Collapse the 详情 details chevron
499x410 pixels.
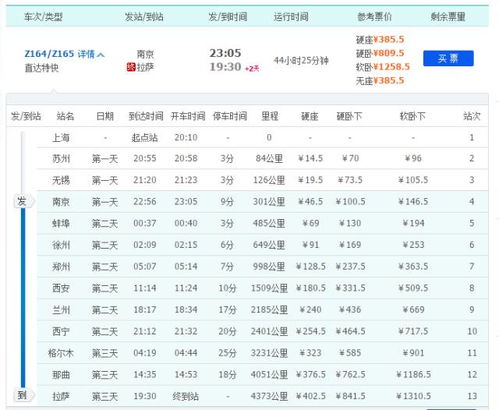click(101, 54)
